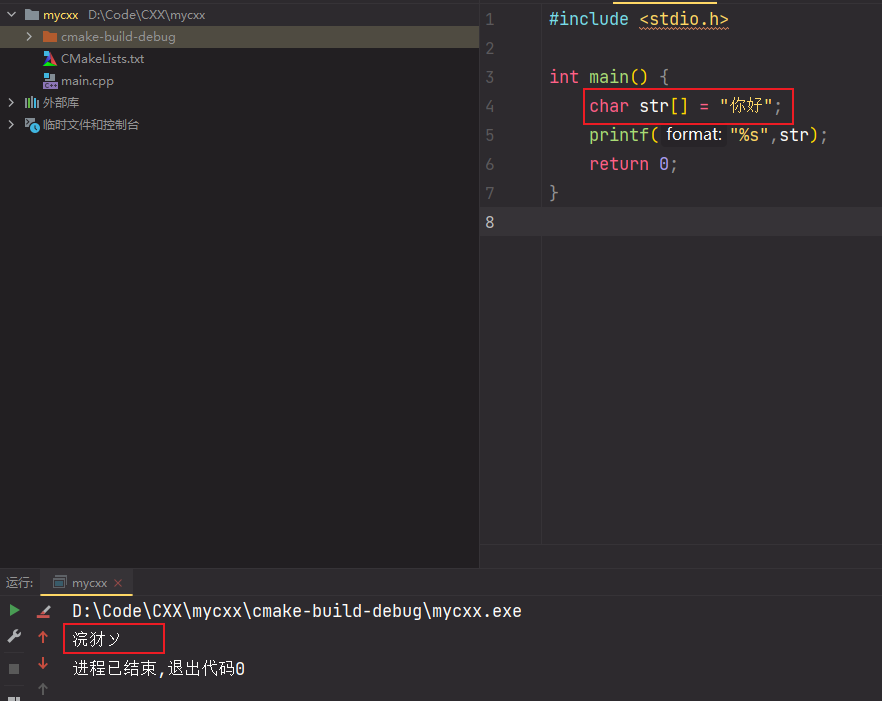Click the 进程已结束,退出代码0 message
Screen dimensions: 882x701
coord(159,668)
